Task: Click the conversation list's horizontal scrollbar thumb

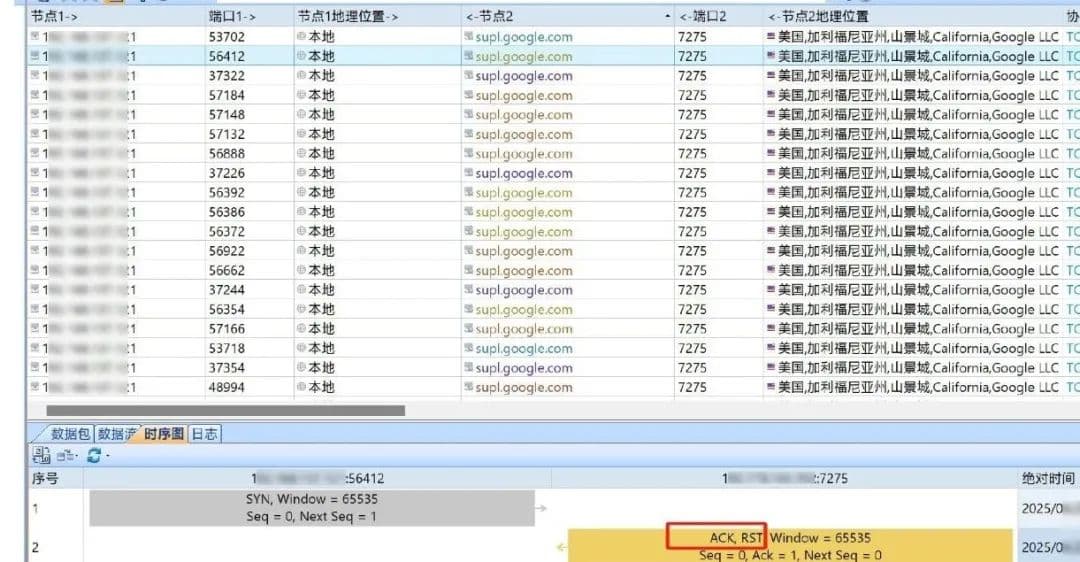Action: (x=225, y=410)
